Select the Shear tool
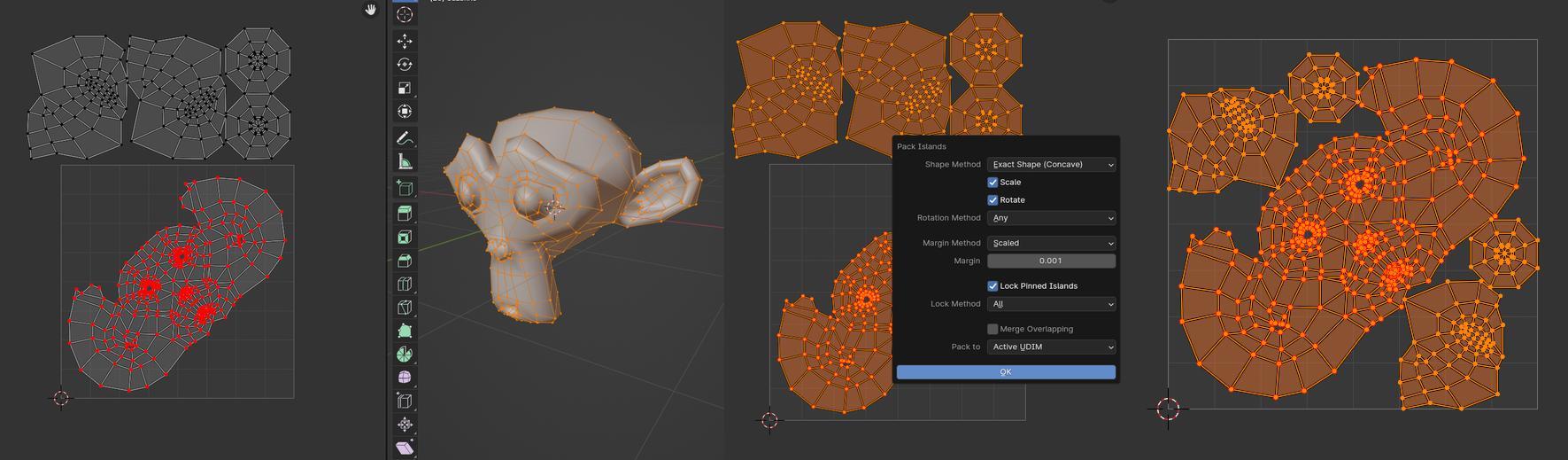Image resolution: width=1568 pixels, height=460 pixels. point(405,448)
